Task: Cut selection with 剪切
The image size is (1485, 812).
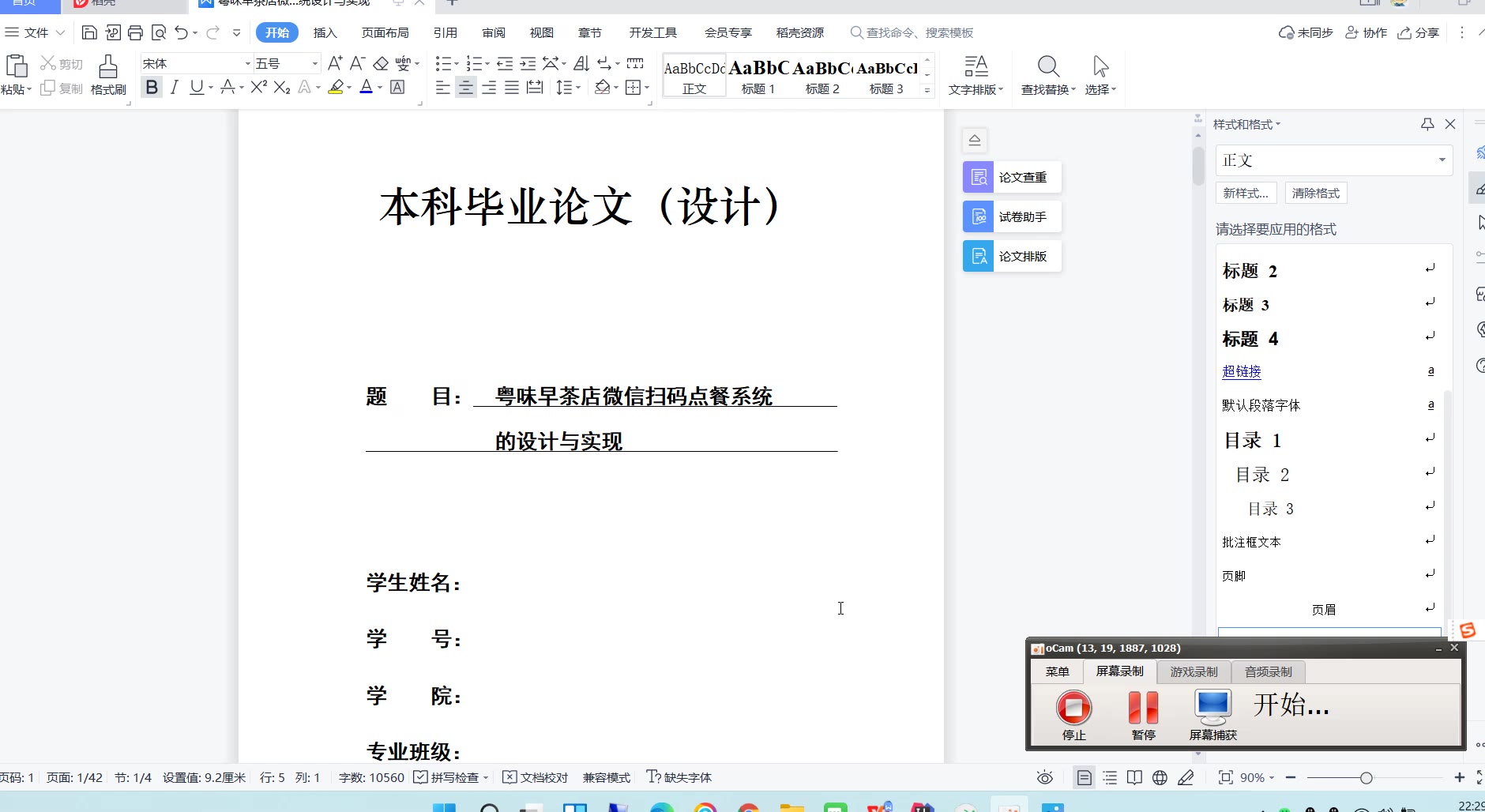Action: click(x=62, y=64)
